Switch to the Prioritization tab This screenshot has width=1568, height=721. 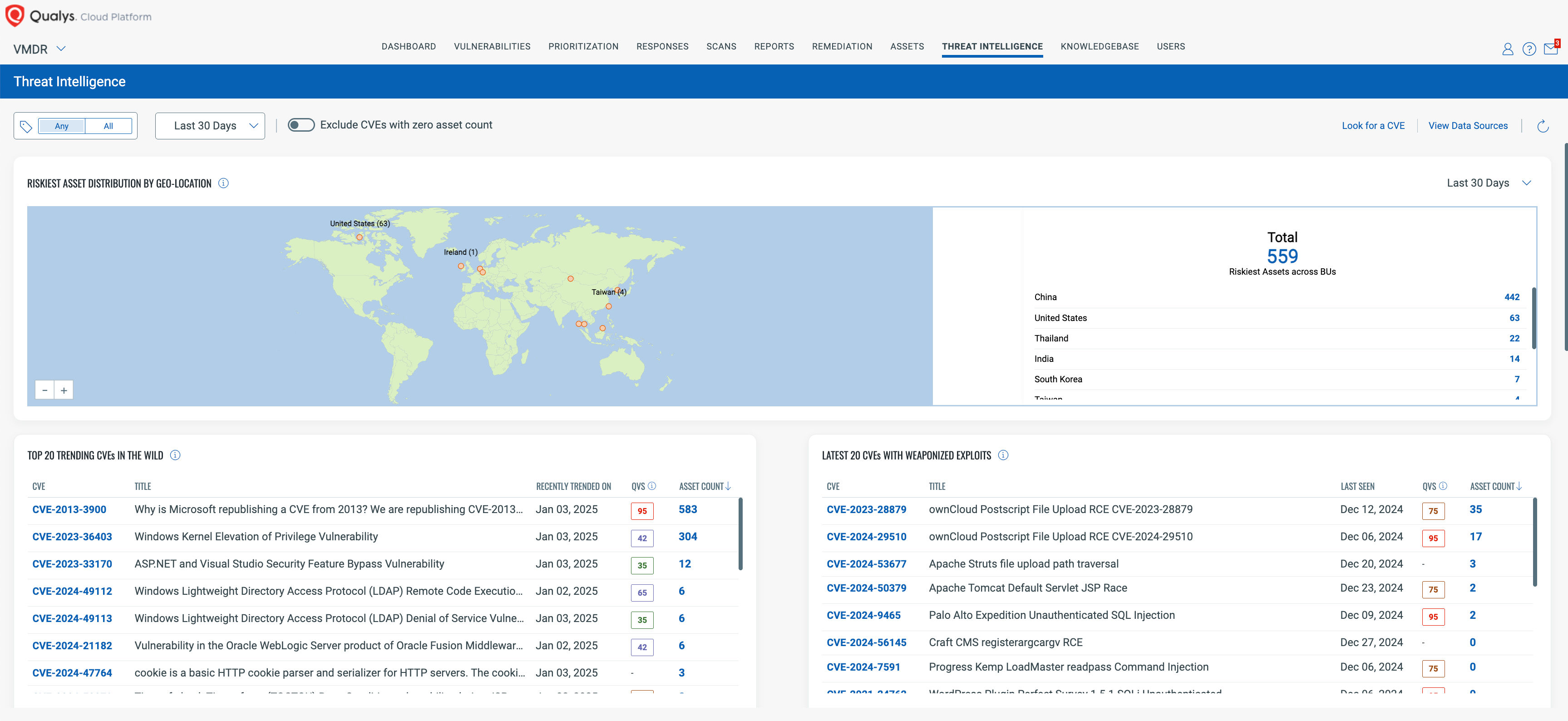[583, 46]
